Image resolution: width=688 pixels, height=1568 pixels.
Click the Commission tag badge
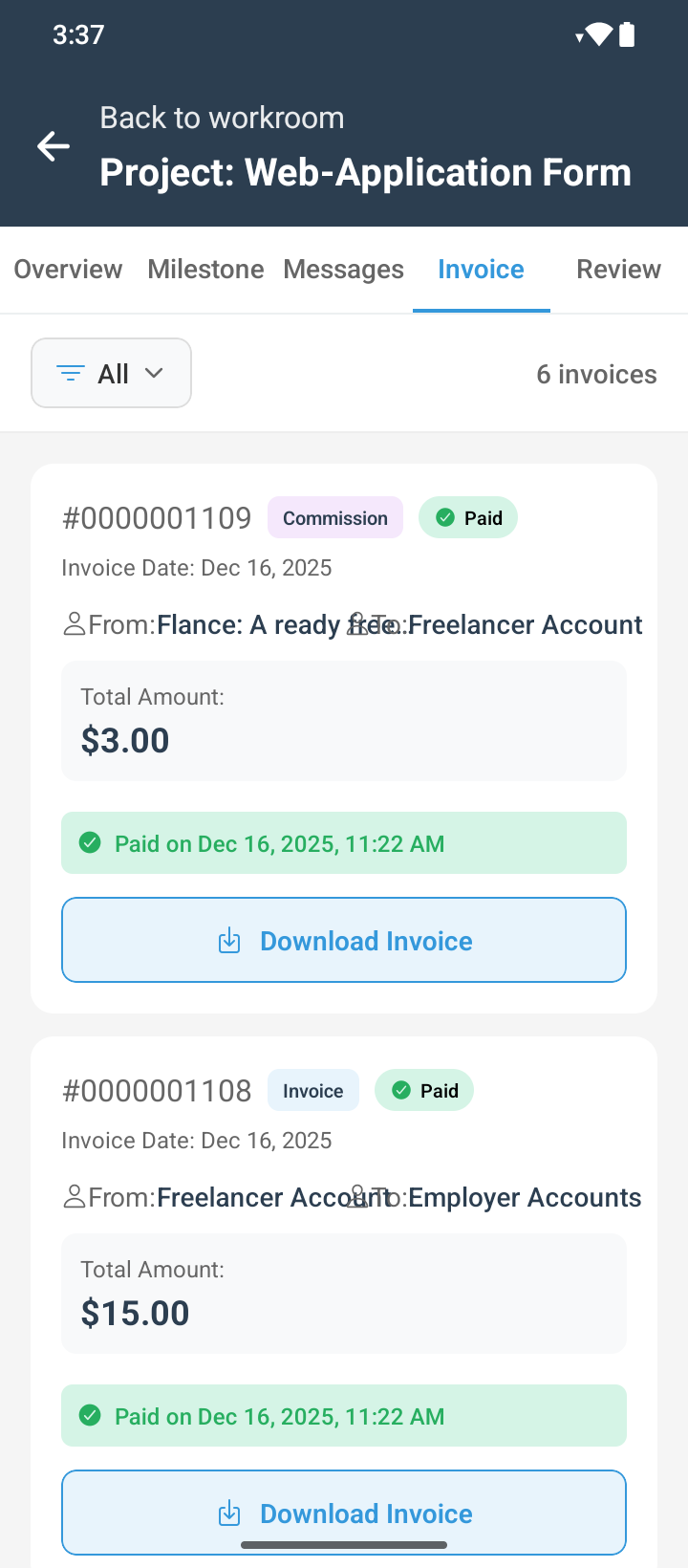click(335, 518)
